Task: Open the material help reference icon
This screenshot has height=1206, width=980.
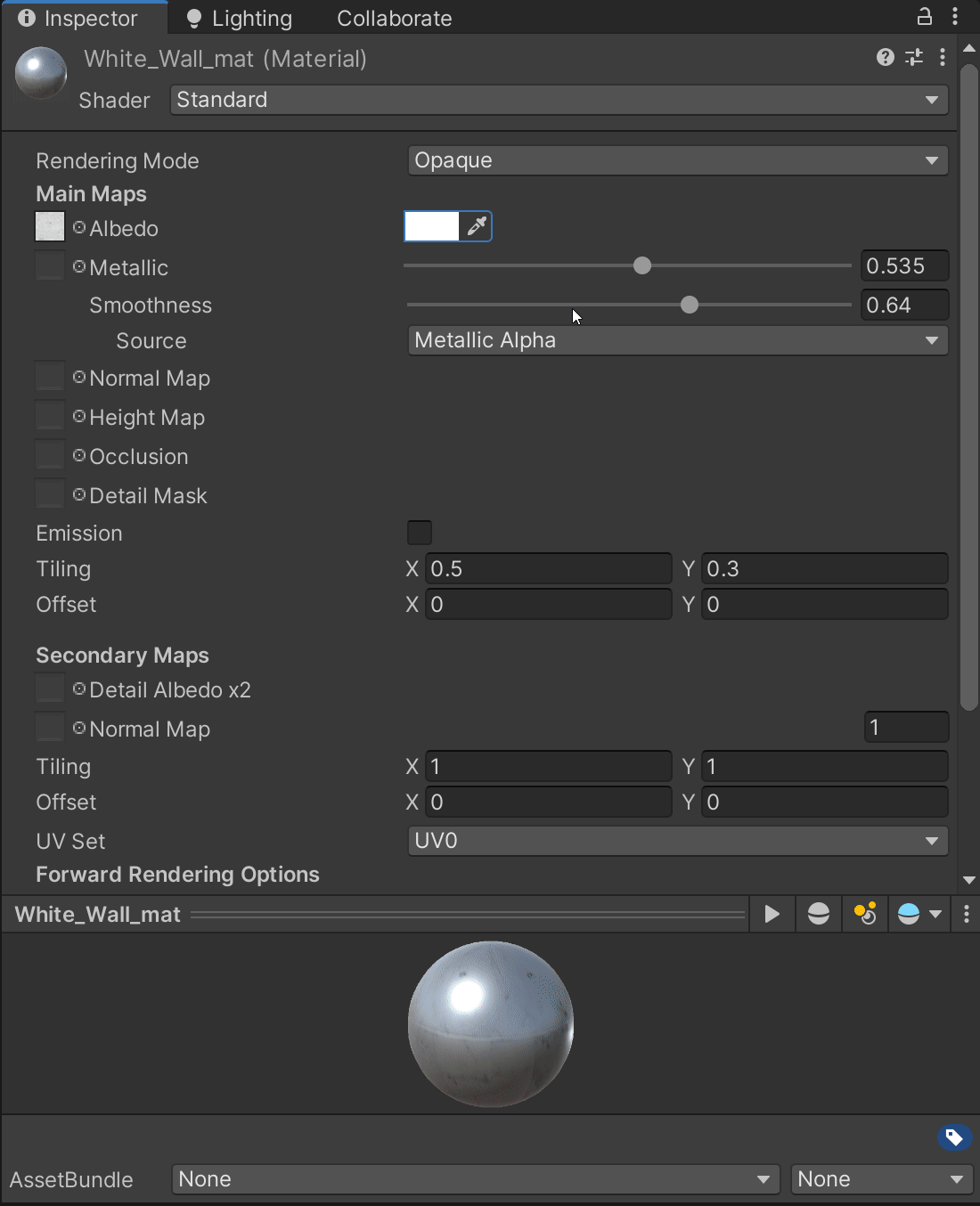Action: 885,58
